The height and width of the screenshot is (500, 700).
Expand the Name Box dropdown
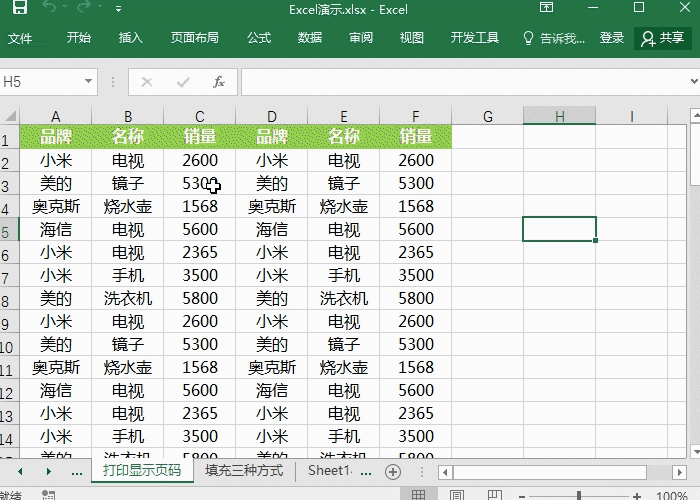coord(89,82)
